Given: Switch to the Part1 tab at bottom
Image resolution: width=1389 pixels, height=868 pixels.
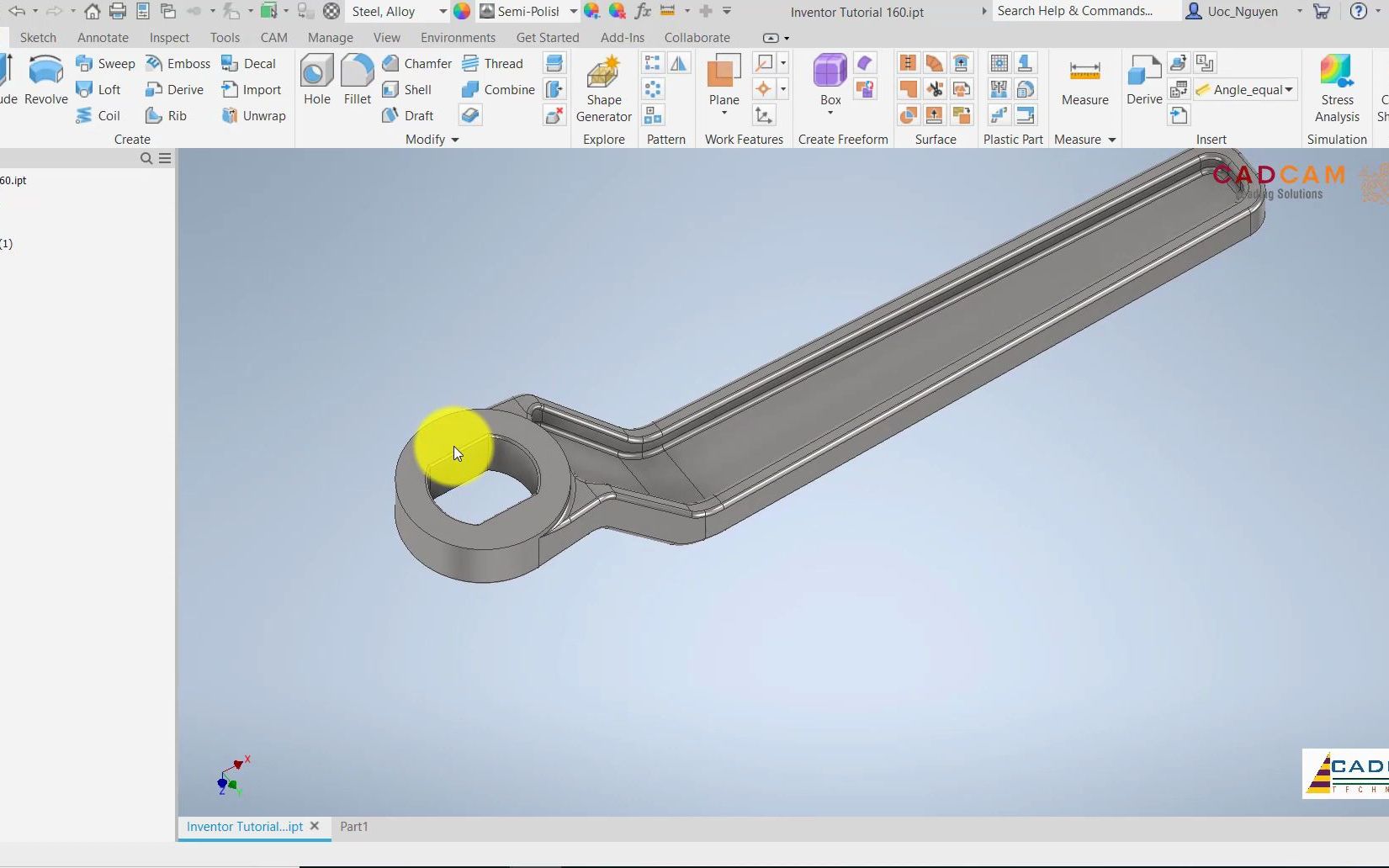Looking at the screenshot, I should click(x=353, y=827).
